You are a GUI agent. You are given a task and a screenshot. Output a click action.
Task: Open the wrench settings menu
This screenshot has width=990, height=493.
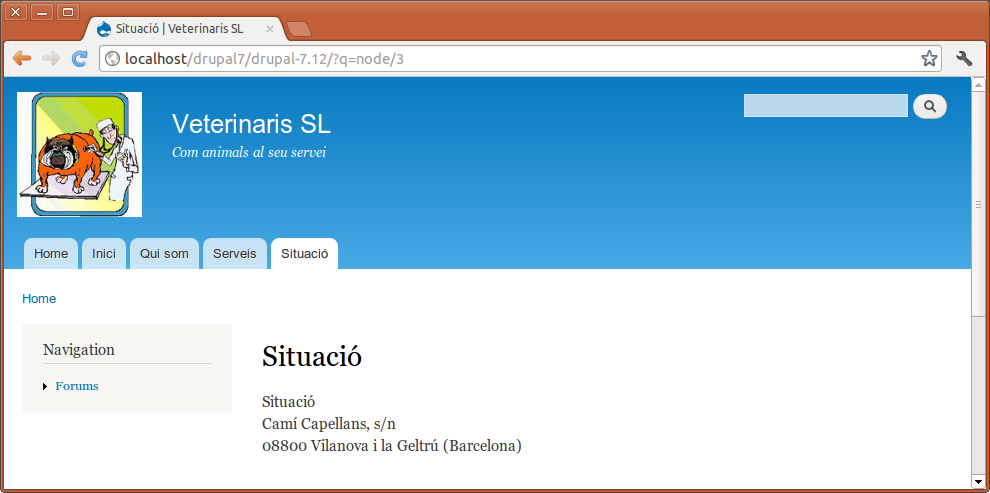click(x=964, y=59)
